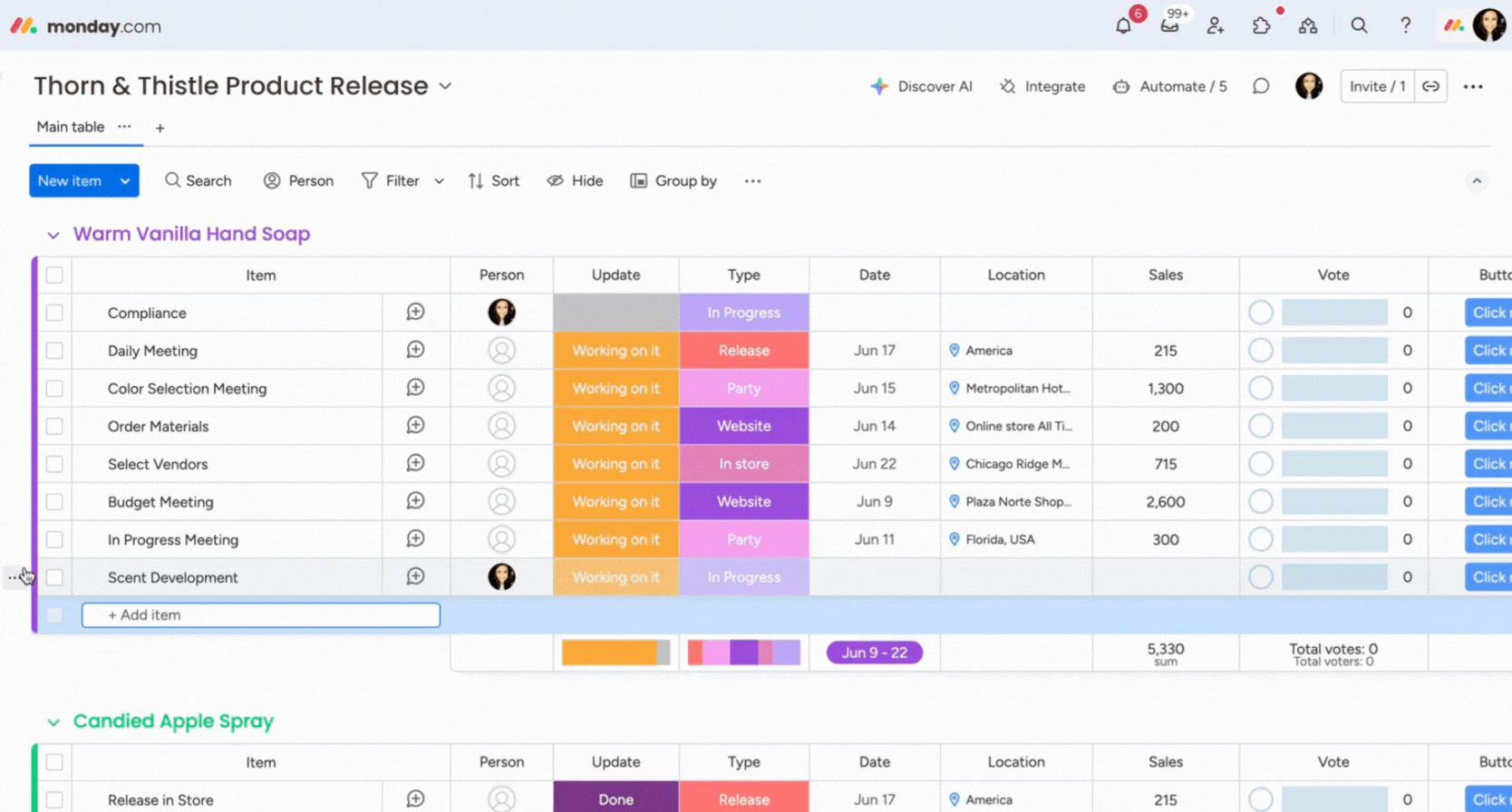Collapse the board header chevron
This screenshot has width=1512, height=812.
pos(1477,181)
